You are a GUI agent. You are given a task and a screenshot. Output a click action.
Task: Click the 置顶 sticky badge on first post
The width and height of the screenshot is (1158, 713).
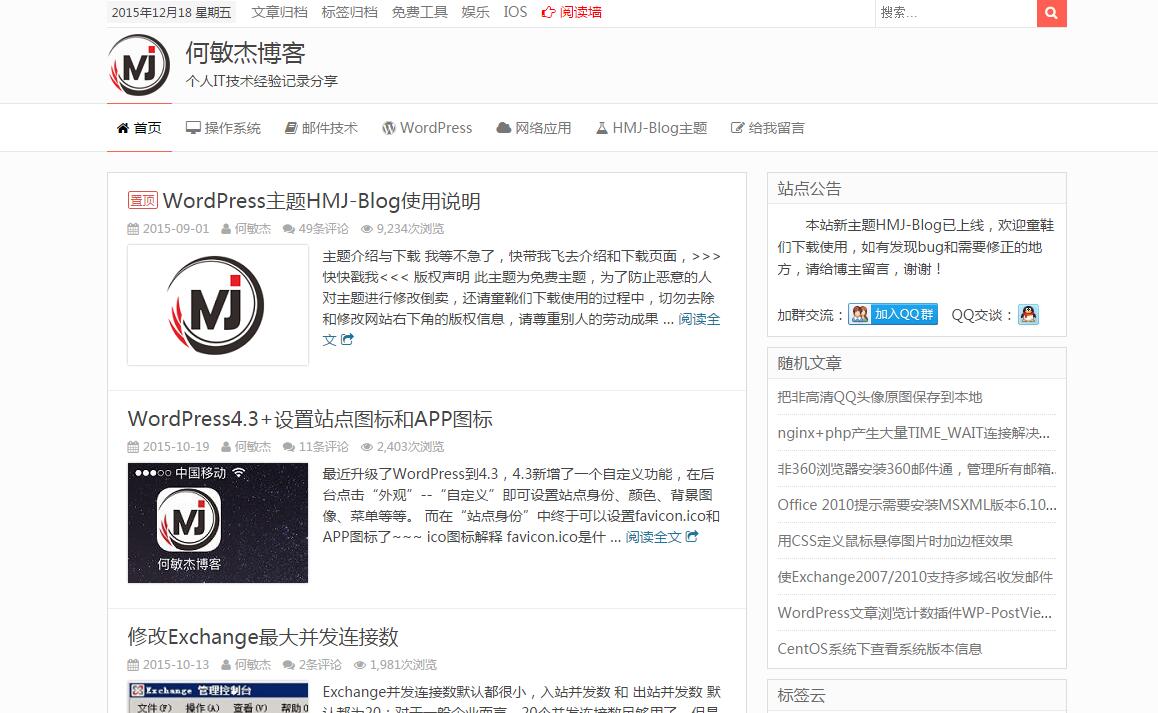[x=143, y=200]
